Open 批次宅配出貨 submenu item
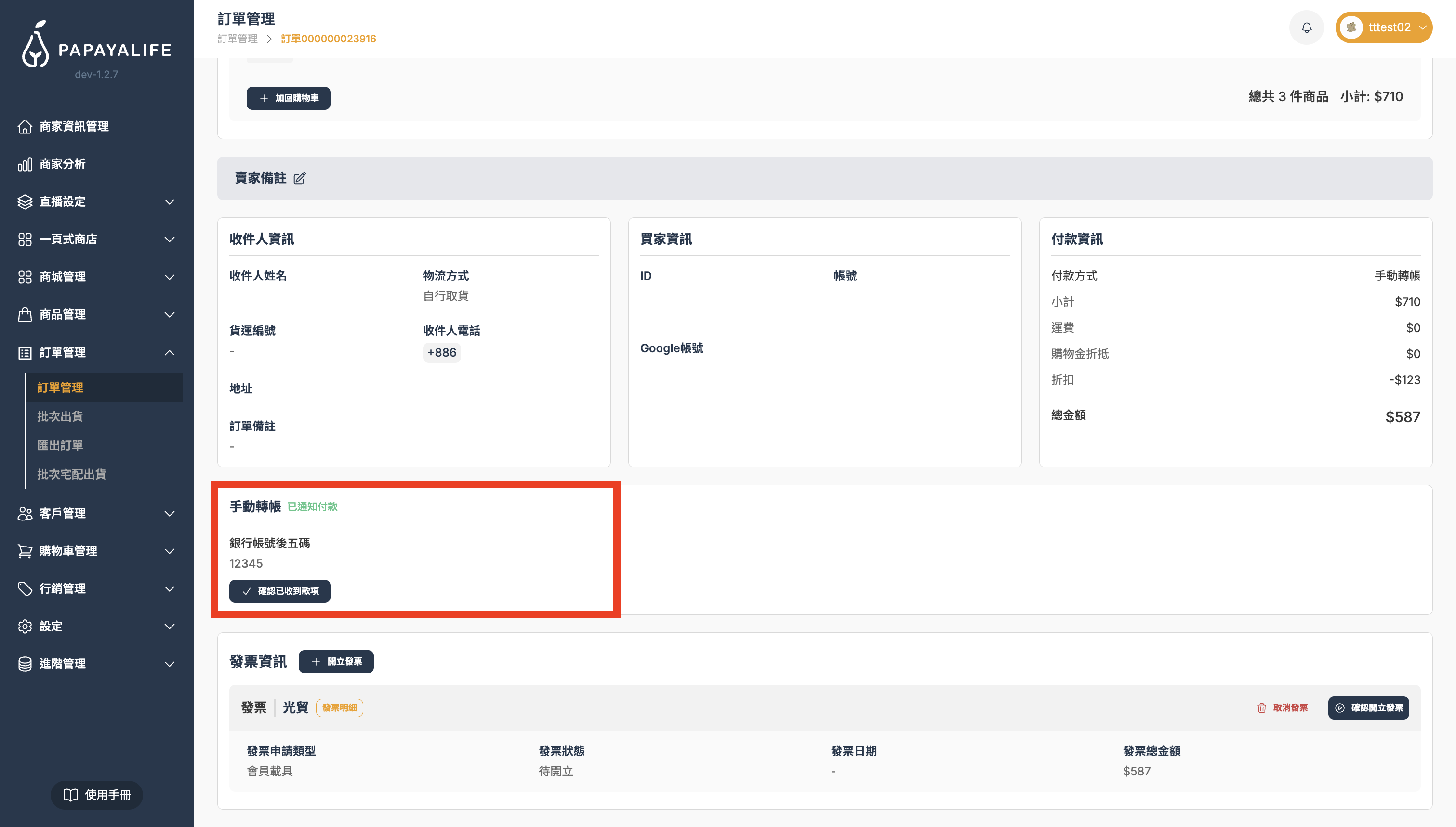This screenshot has width=1456, height=827. tap(71, 474)
